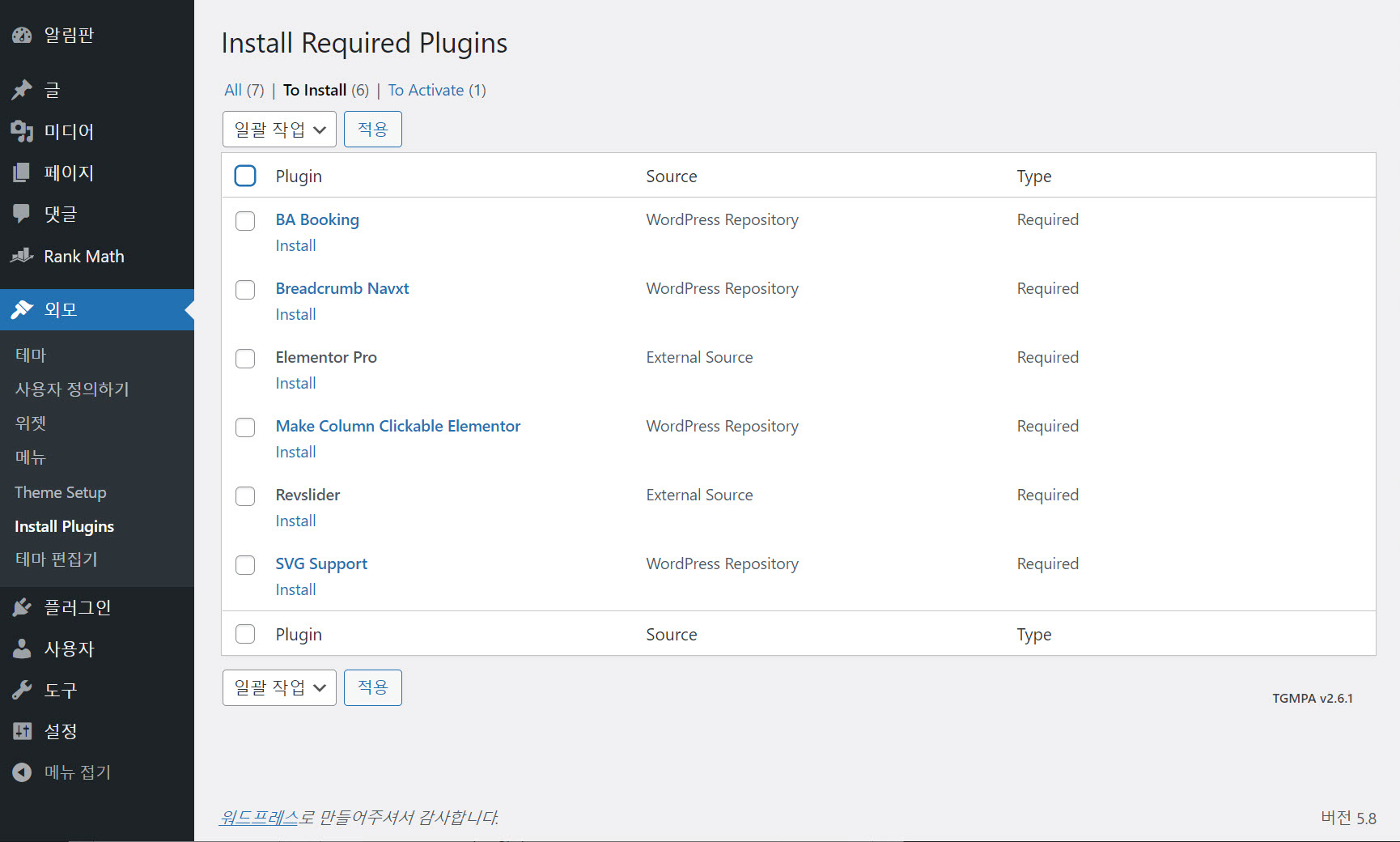Click the Source column header at top
Image resolution: width=1400 pixels, height=842 pixels.
[x=672, y=176]
